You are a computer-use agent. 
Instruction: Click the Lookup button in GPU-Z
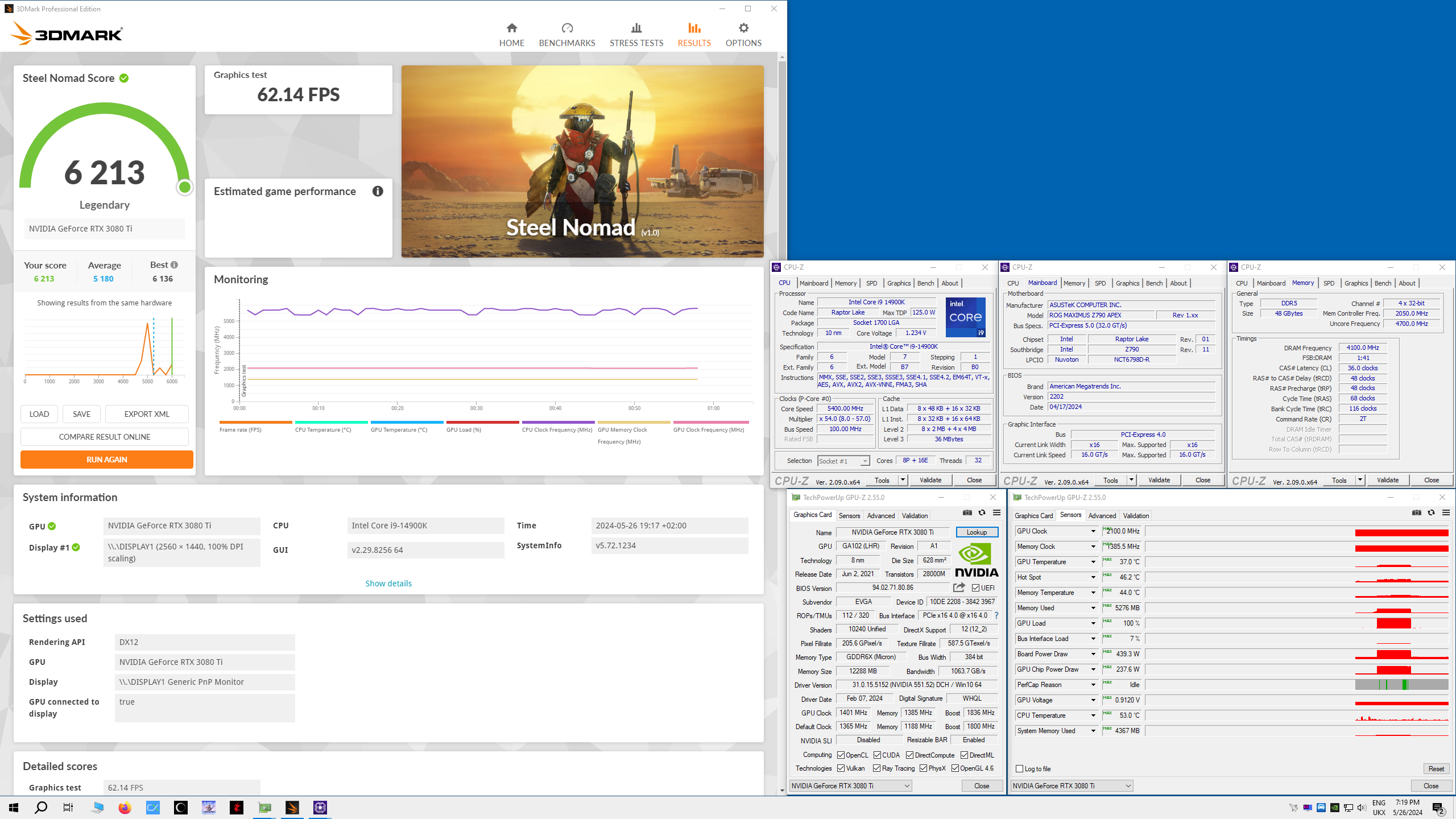[x=977, y=532]
